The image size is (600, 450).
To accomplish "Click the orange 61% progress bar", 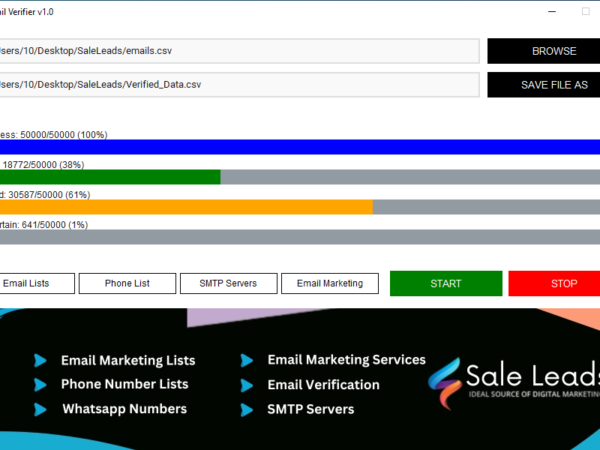I will 186,207.
